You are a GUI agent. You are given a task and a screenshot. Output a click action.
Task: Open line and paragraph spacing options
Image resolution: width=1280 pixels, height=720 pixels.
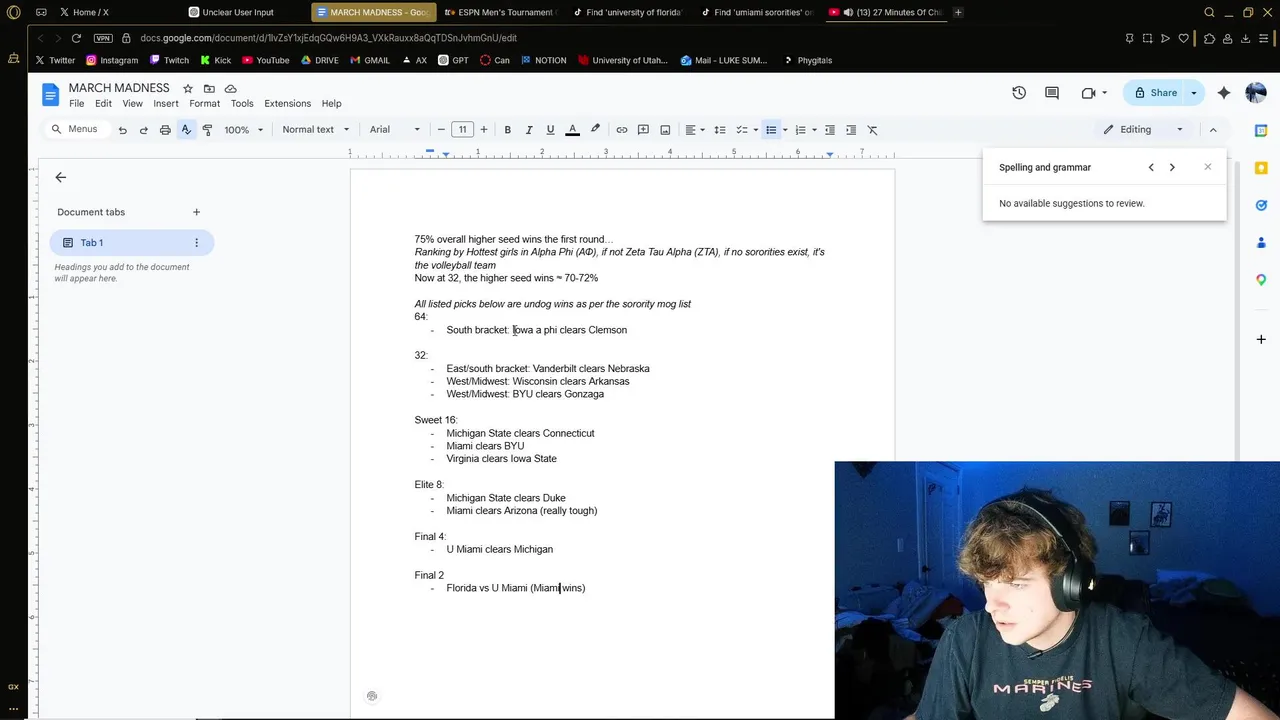point(719,130)
